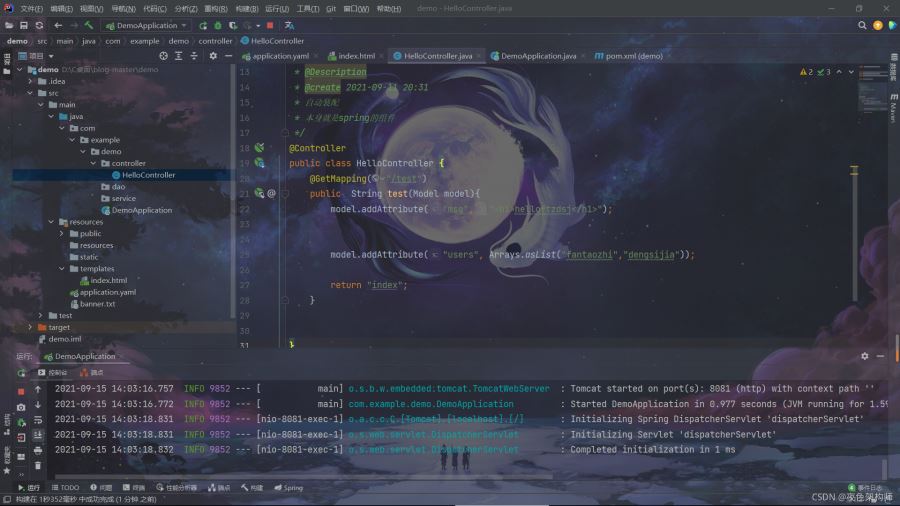Collapse the controller package
900x506 pixels.
click(94, 163)
